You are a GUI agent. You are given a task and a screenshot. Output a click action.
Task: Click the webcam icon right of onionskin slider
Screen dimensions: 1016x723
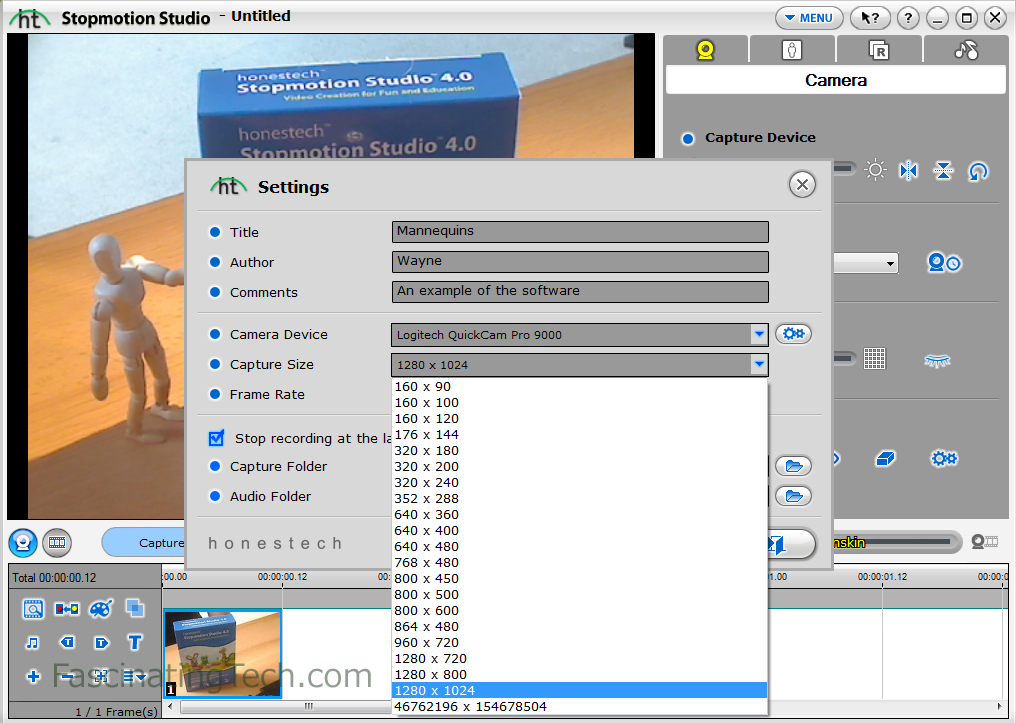coord(984,542)
